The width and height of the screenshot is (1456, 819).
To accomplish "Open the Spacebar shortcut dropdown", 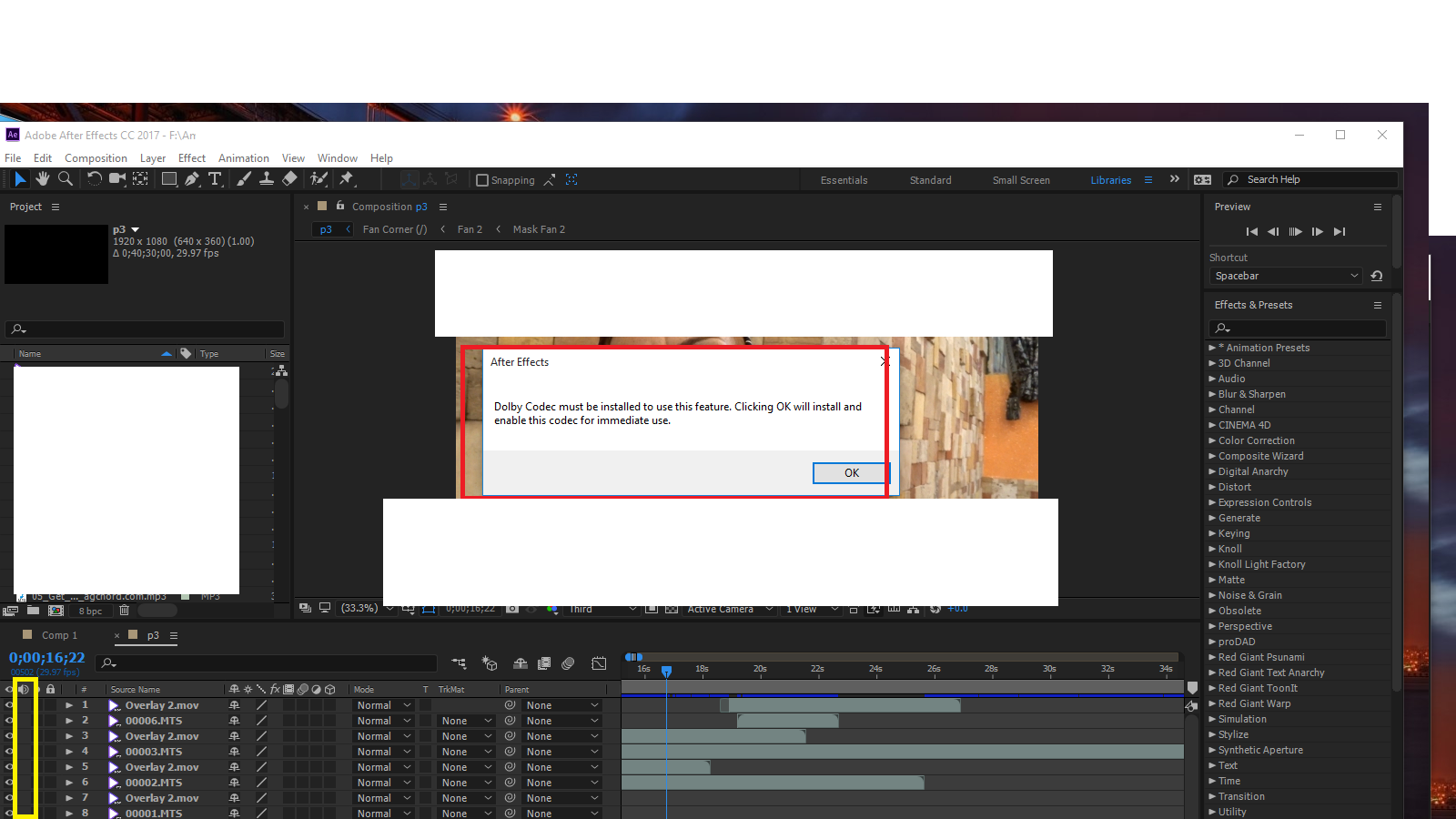I will coord(1287,276).
